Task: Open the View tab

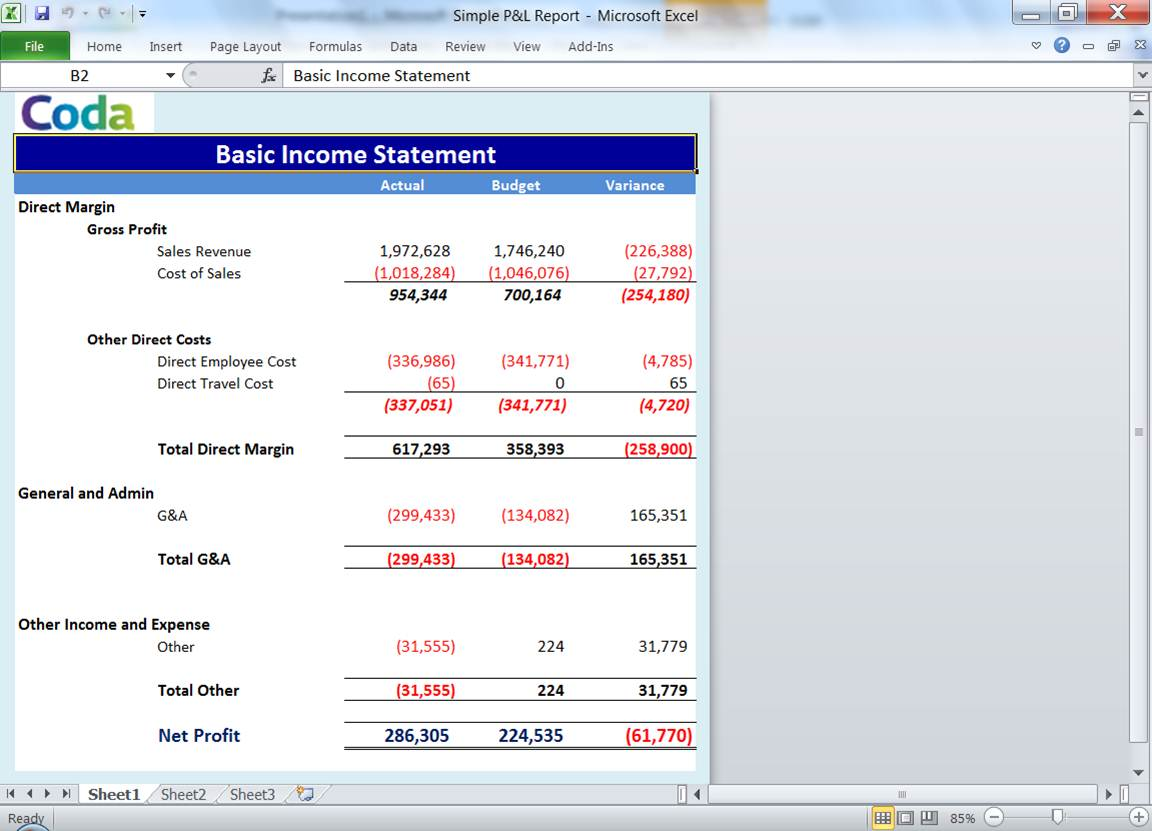Action: 527,46
